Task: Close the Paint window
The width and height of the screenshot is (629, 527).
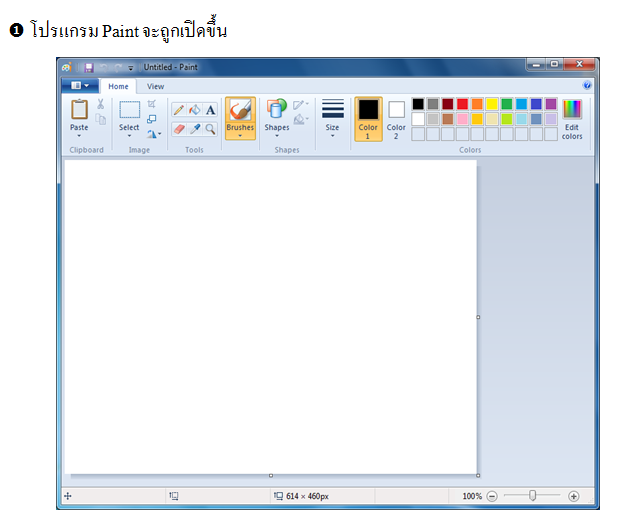Action: pyautogui.click(x=579, y=64)
